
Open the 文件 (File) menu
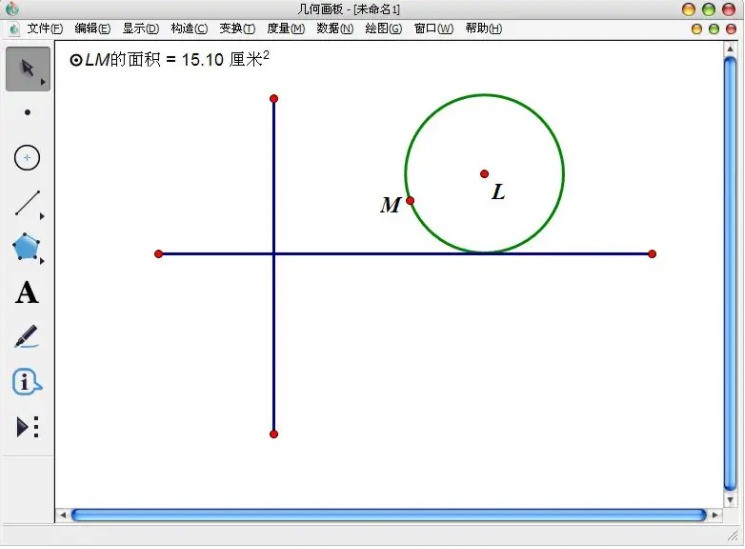pyautogui.click(x=44, y=29)
